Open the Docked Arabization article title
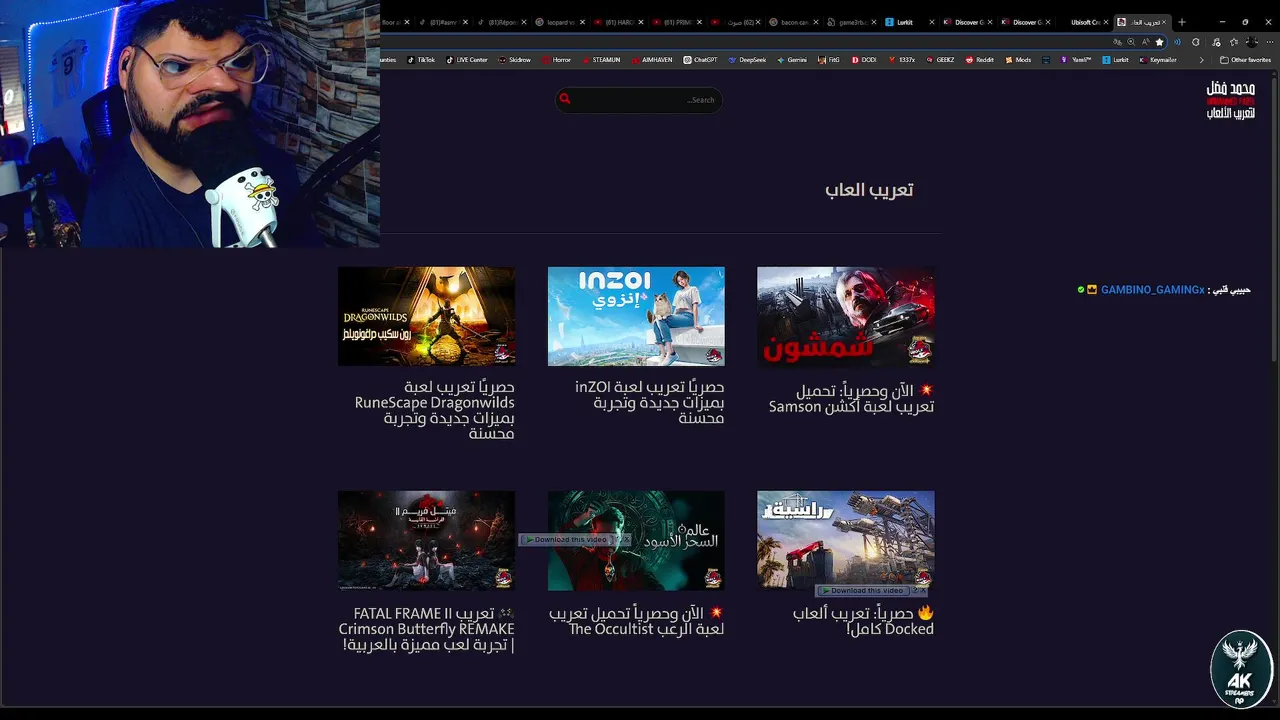The height and width of the screenshot is (720, 1280). click(x=863, y=621)
